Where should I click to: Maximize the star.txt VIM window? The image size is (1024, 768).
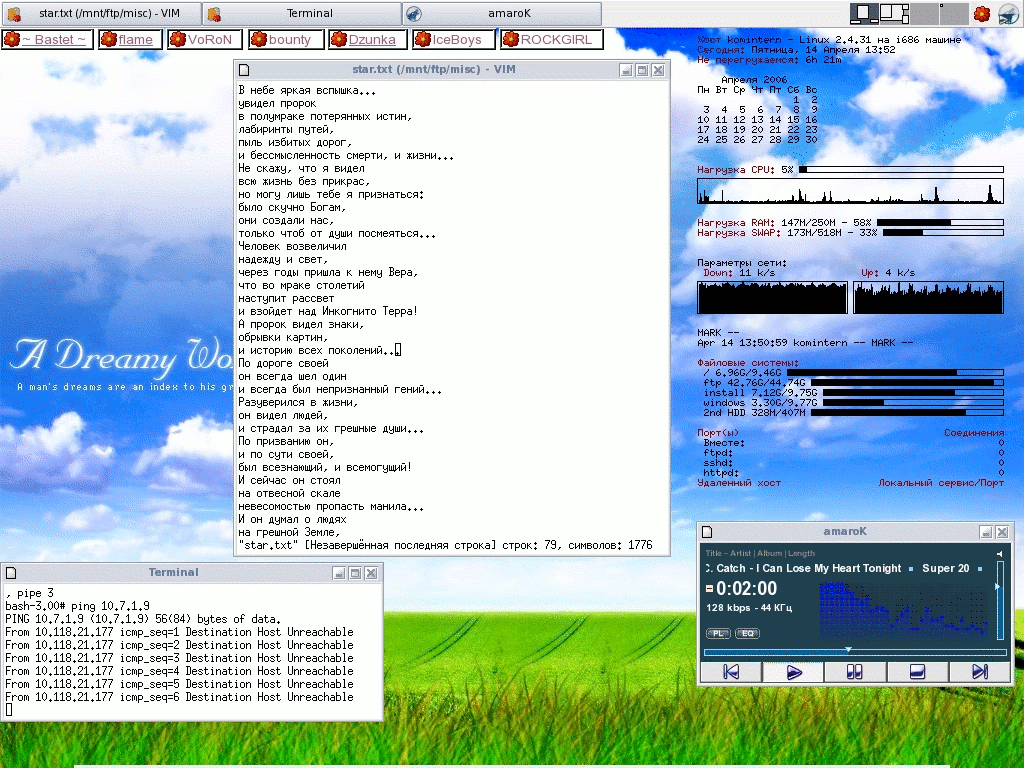click(642, 70)
